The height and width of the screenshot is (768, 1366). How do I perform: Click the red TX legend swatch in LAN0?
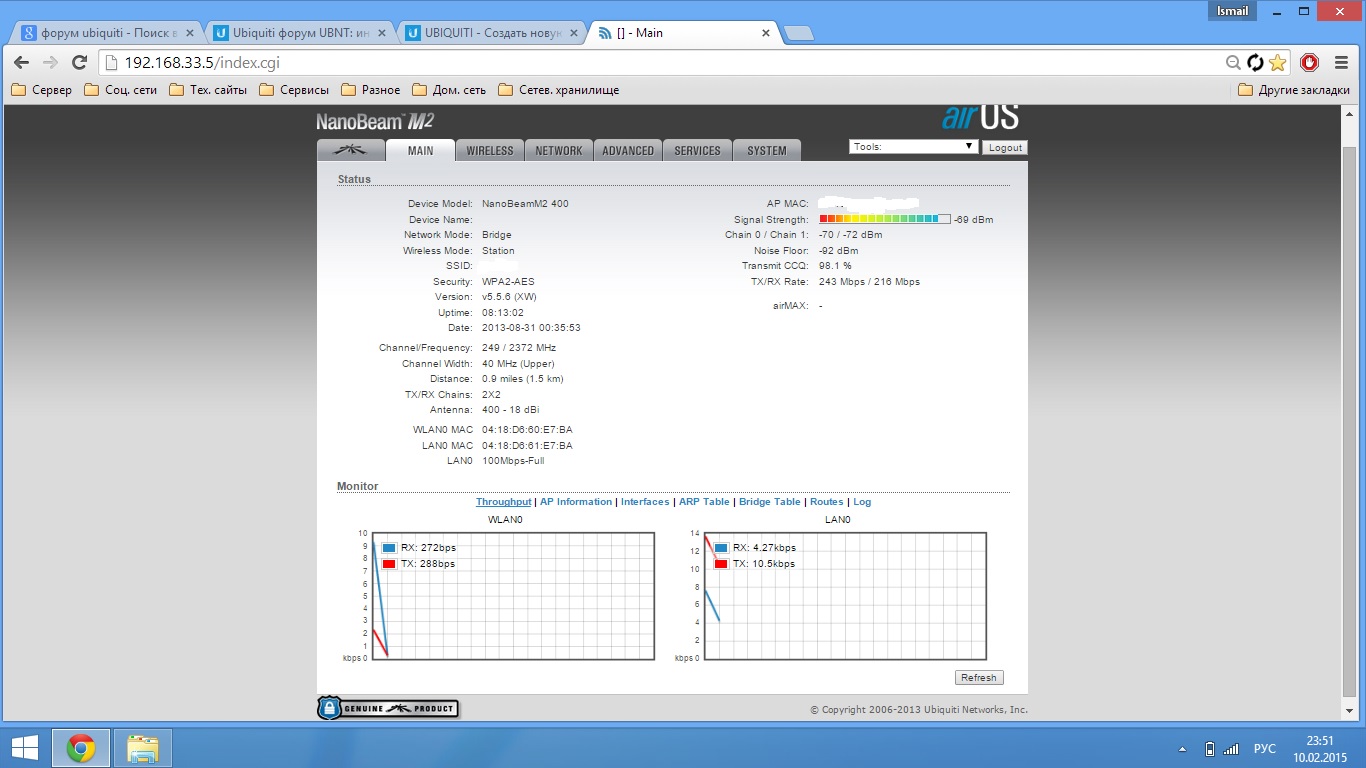tap(721, 564)
